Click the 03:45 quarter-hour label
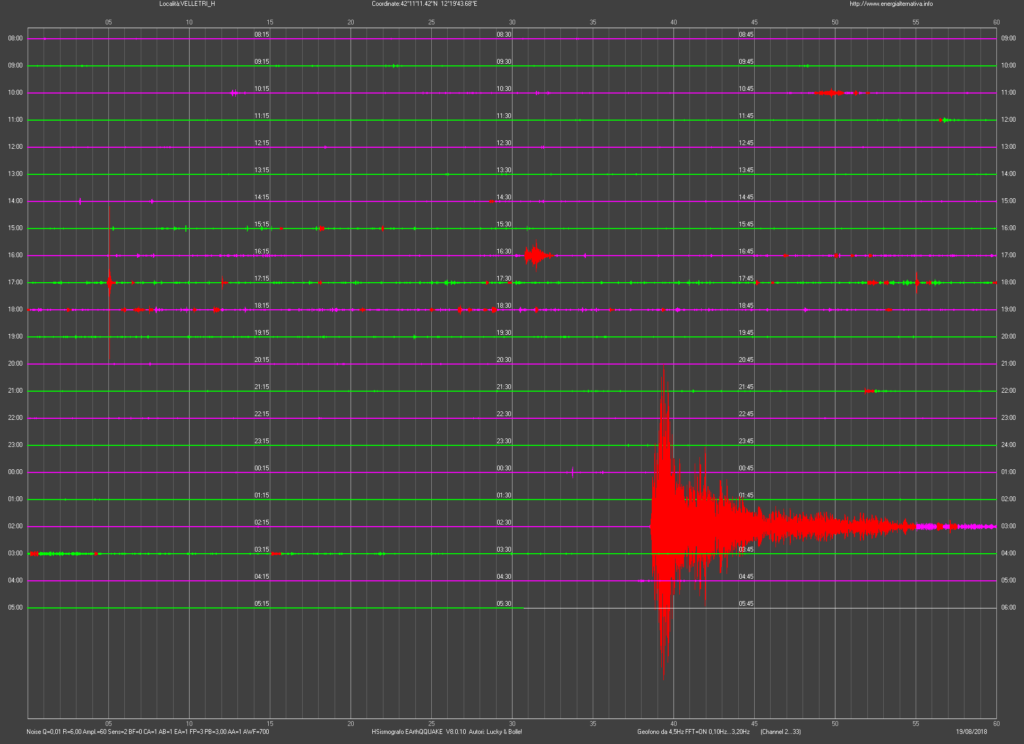This screenshot has height=744, width=1024. point(746,549)
